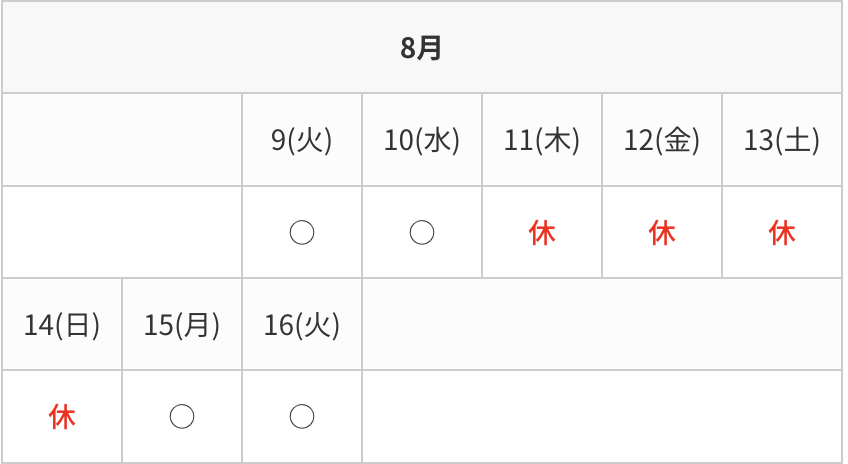Image resolution: width=848 pixels, height=464 pixels.
Task: Select the 16(火) date cell
Action: [302, 324]
